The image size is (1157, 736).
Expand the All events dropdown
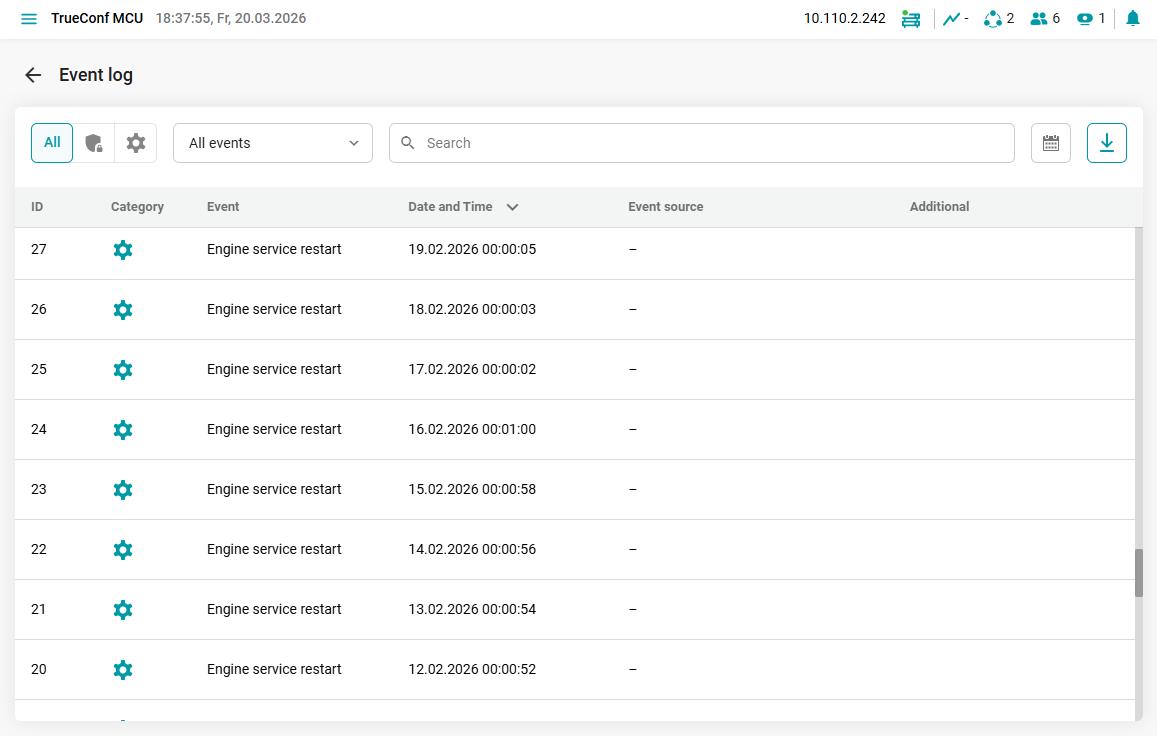pyautogui.click(x=273, y=143)
